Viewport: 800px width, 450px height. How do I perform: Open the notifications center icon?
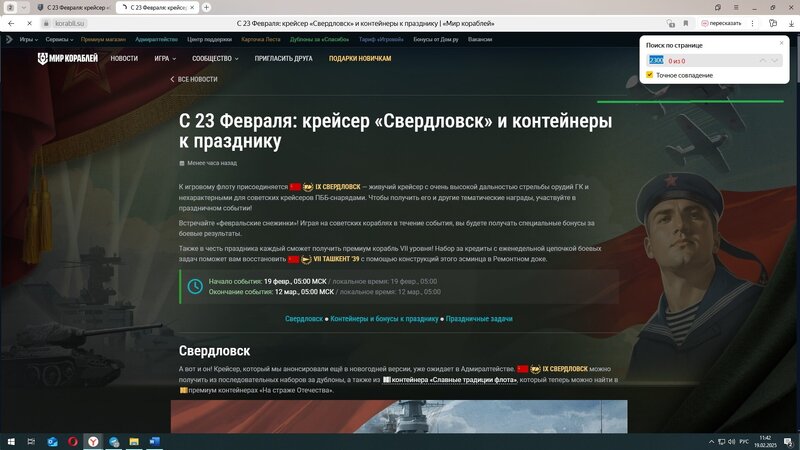pos(788,442)
